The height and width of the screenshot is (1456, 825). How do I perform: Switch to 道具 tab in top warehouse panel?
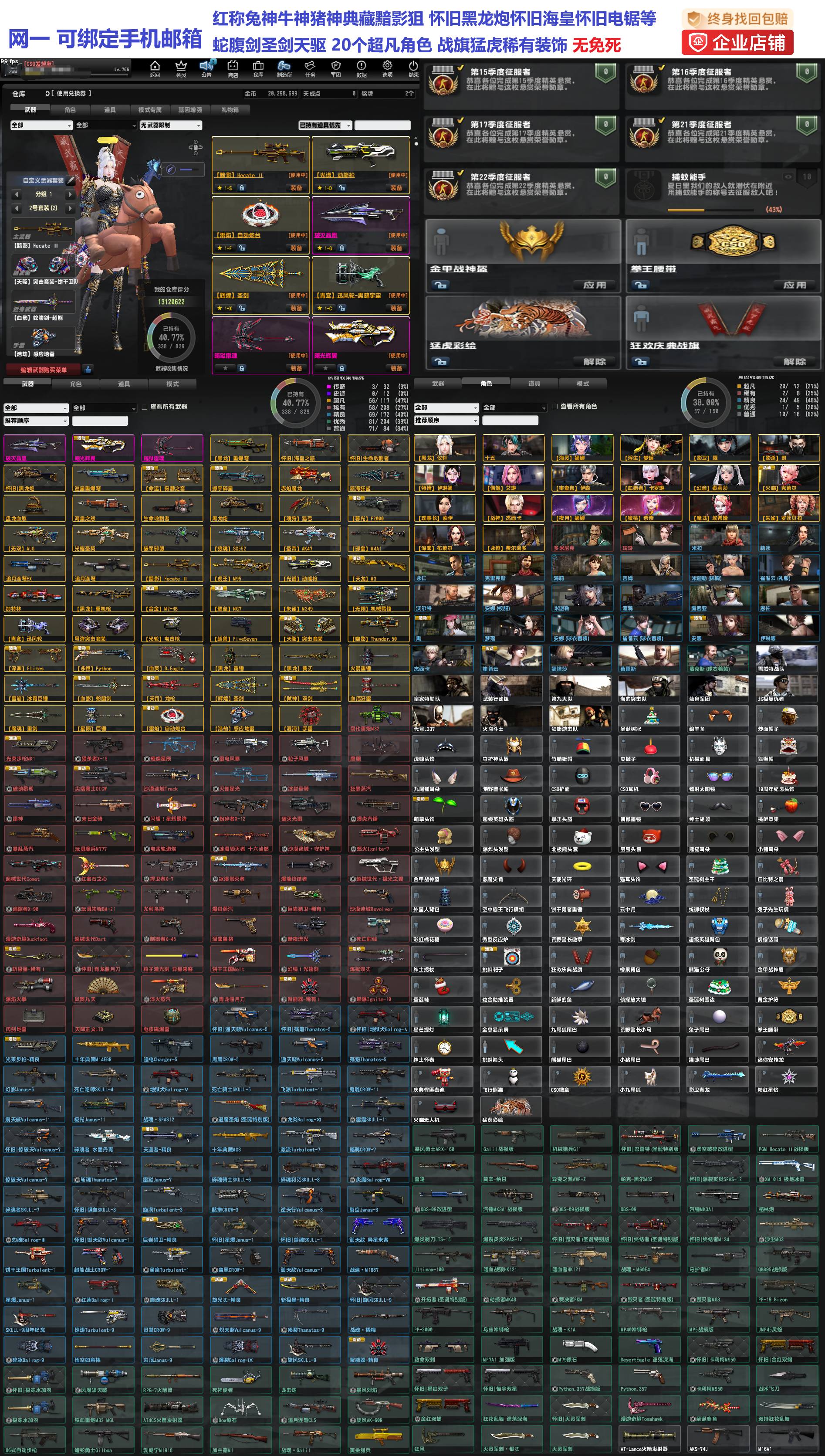[x=110, y=110]
